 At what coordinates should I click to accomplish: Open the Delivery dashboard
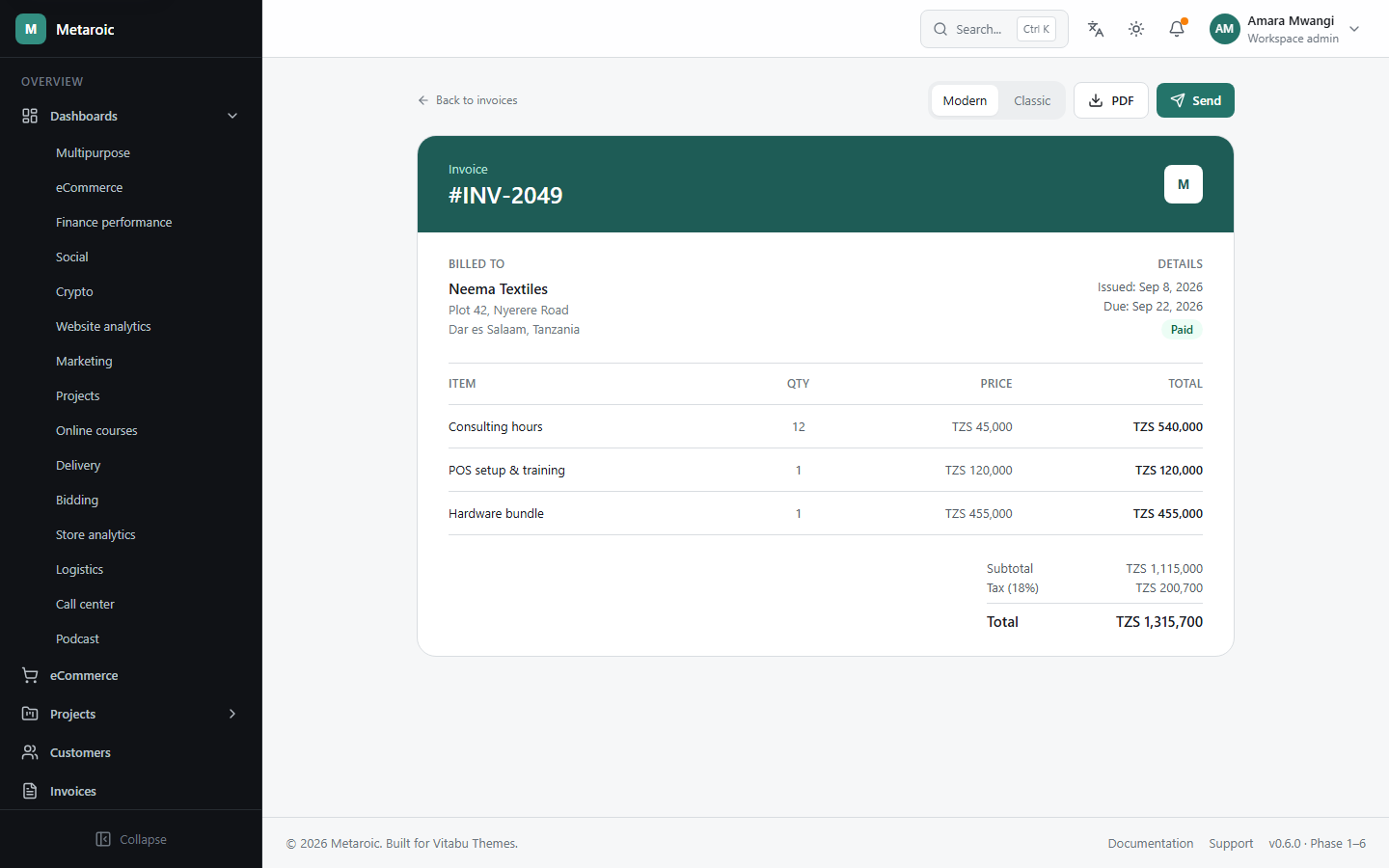click(78, 465)
